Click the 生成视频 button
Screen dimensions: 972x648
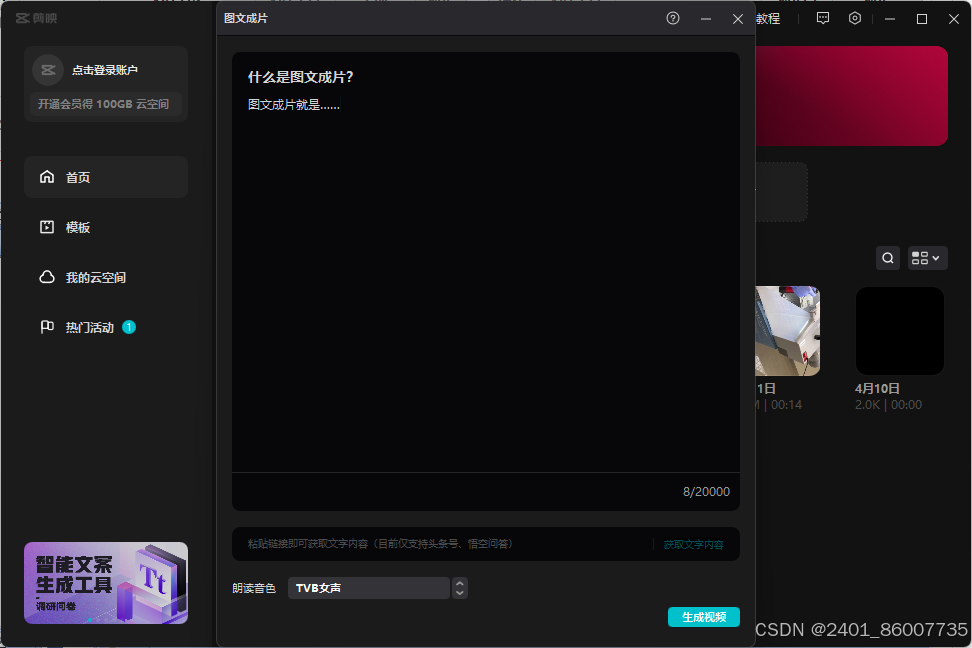tap(704, 617)
